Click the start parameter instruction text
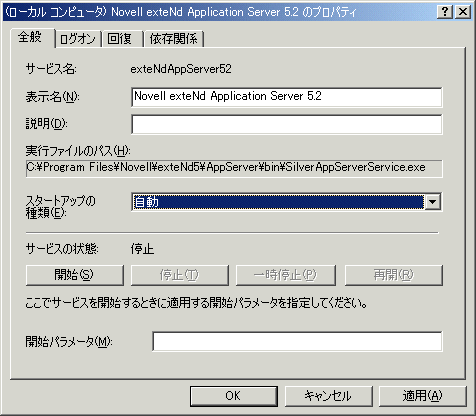This screenshot has width=476, height=416. click(x=196, y=303)
